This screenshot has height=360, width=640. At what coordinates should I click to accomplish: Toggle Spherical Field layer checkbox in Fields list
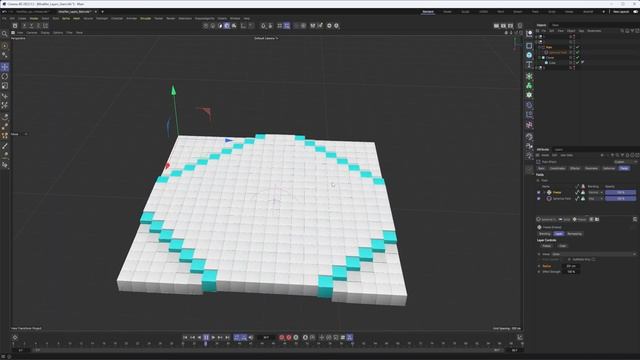(x=538, y=198)
